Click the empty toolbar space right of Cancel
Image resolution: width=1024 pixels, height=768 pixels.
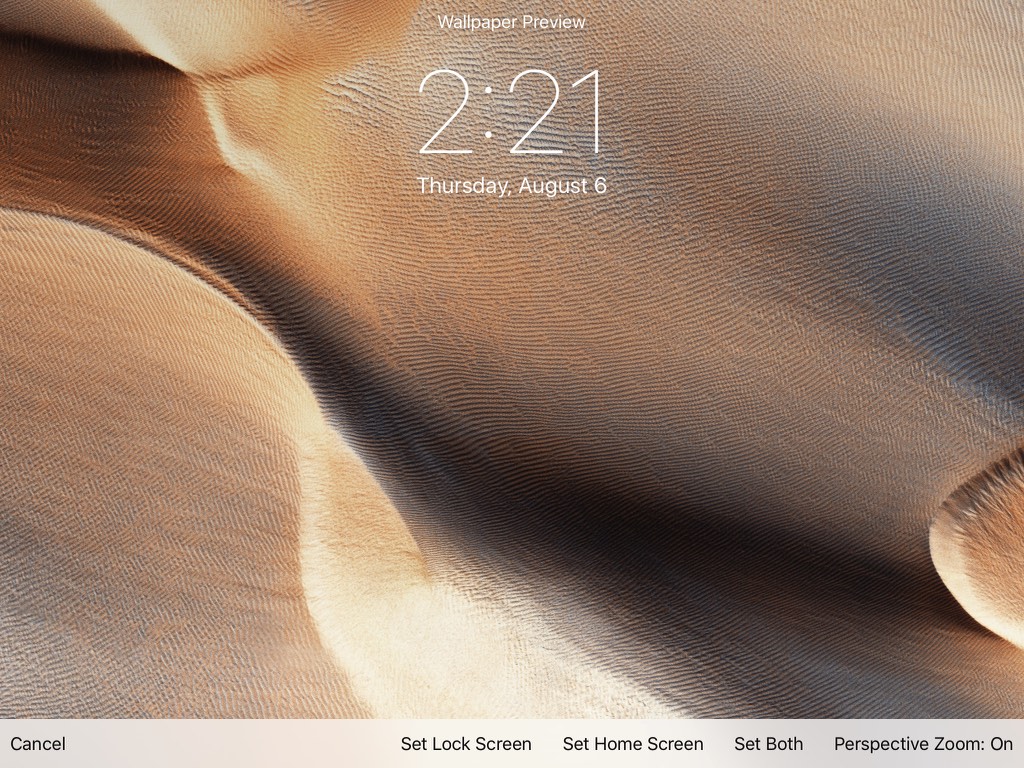[230, 744]
